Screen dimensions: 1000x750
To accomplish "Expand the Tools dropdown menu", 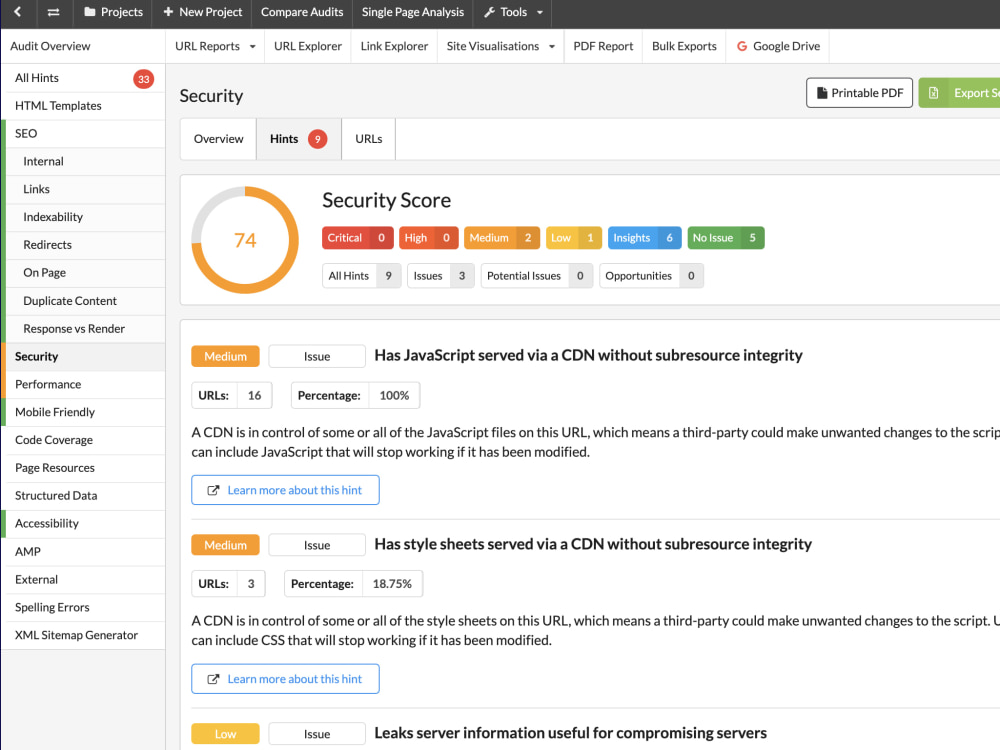I will [513, 12].
